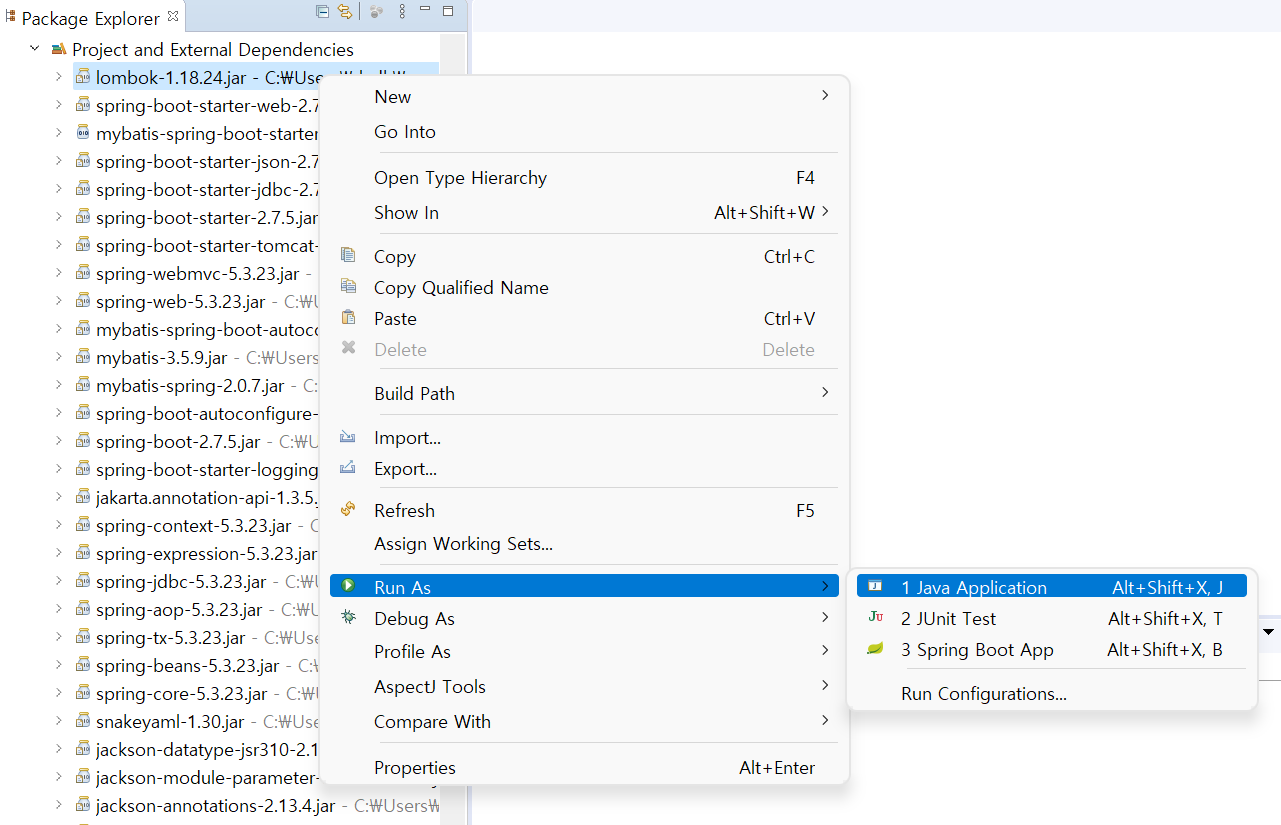Select Debug As from the context menu
The image size is (1281, 825).
pyautogui.click(x=412, y=618)
